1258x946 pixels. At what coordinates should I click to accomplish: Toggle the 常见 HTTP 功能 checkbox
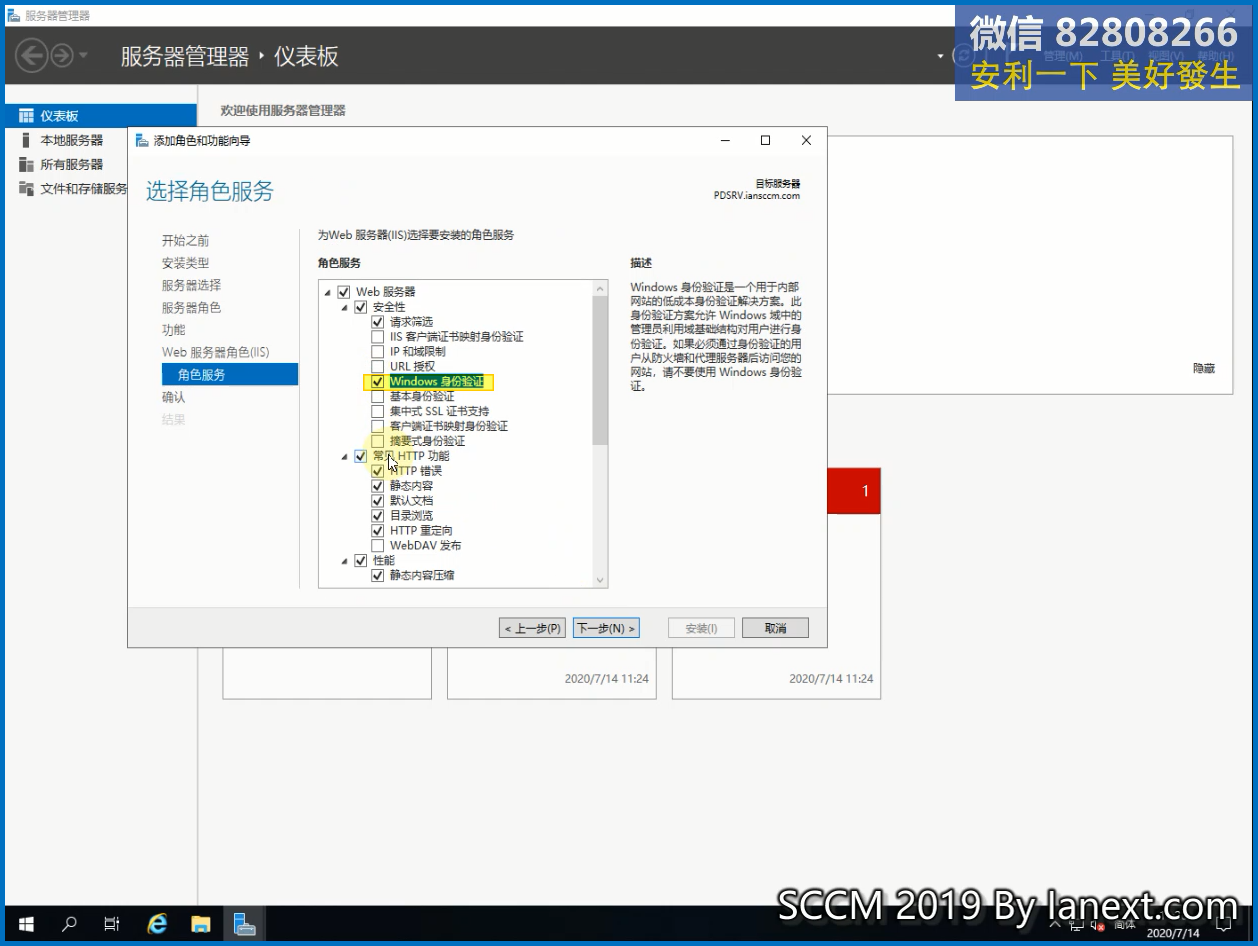361,456
